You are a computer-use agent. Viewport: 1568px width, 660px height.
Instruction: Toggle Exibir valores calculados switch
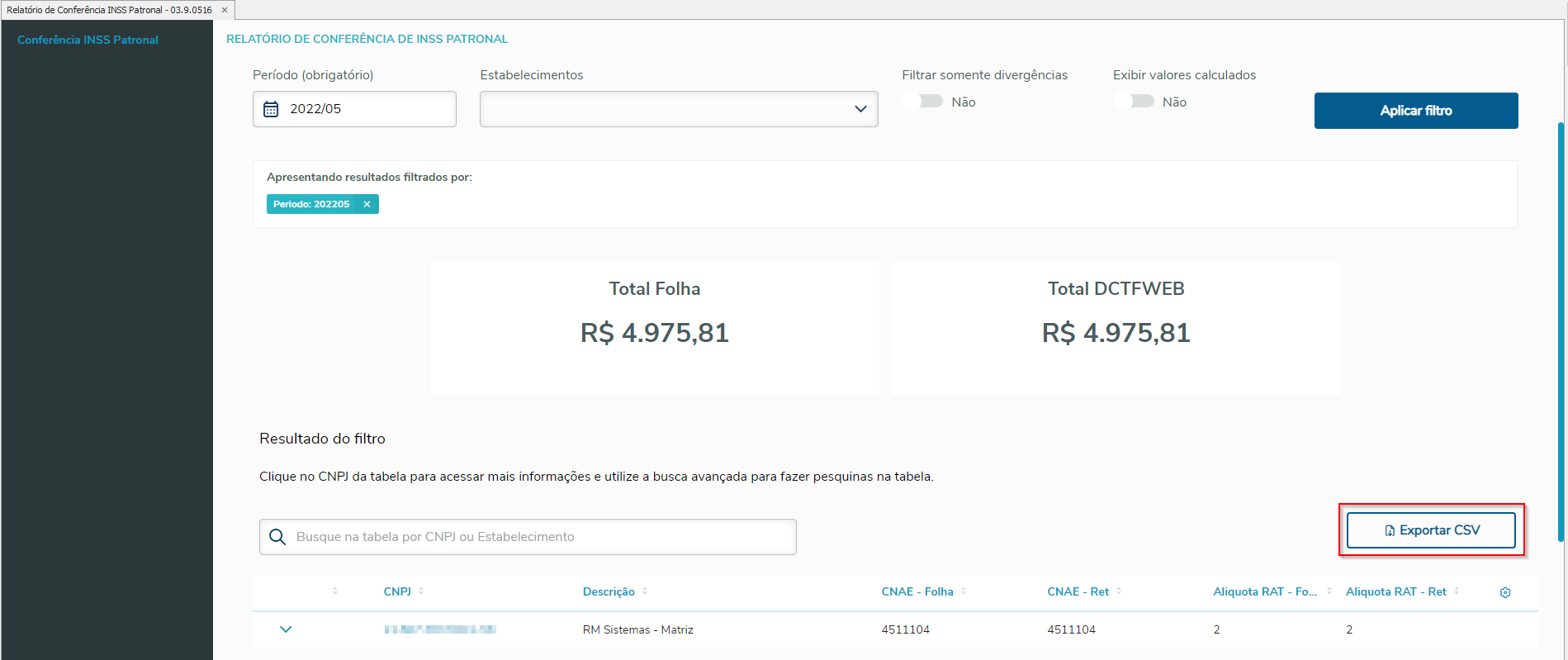[x=1135, y=101]
